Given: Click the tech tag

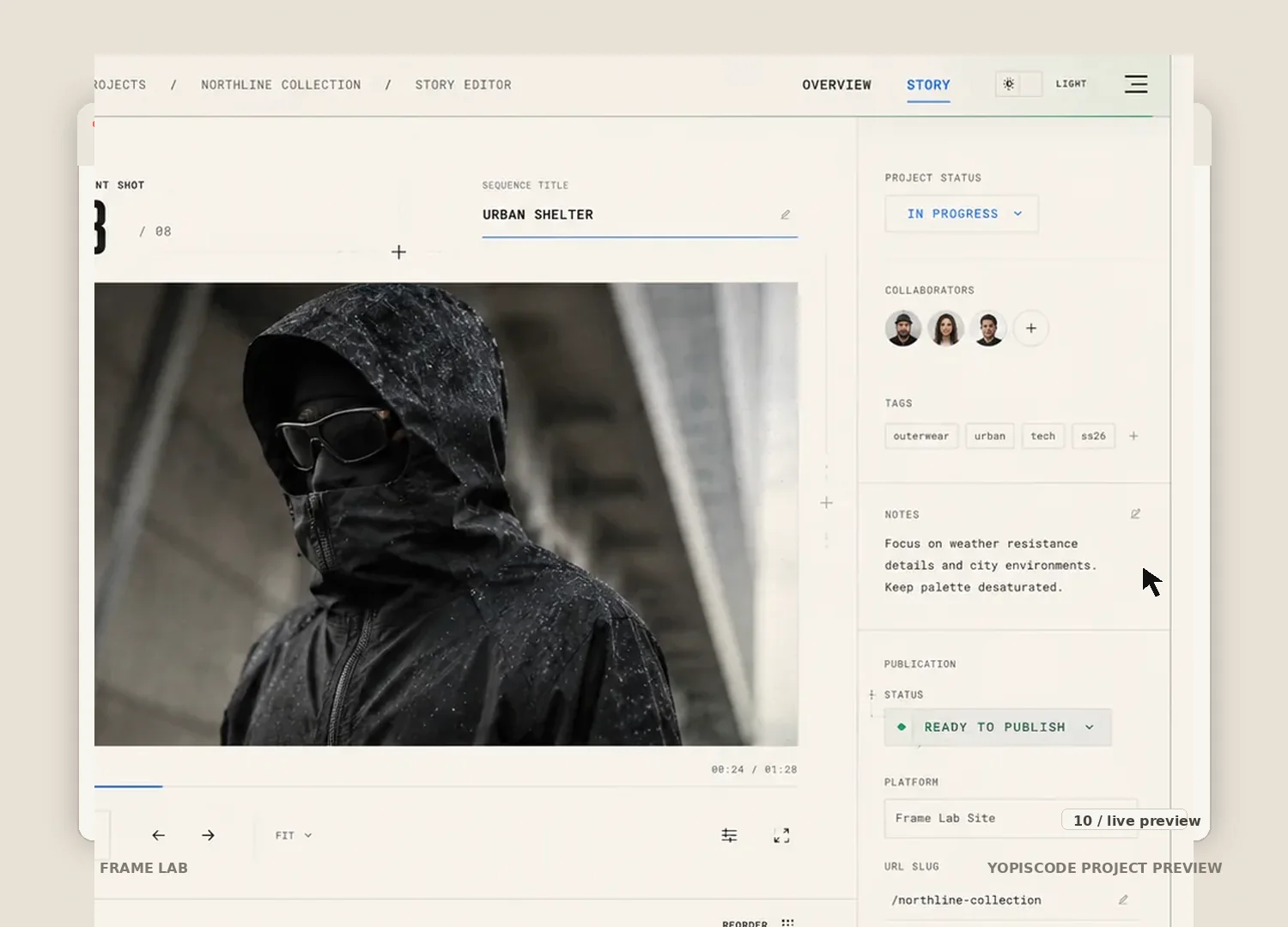Looking at the screenshot, I should pyautogui.click(x=1043, y=436).
